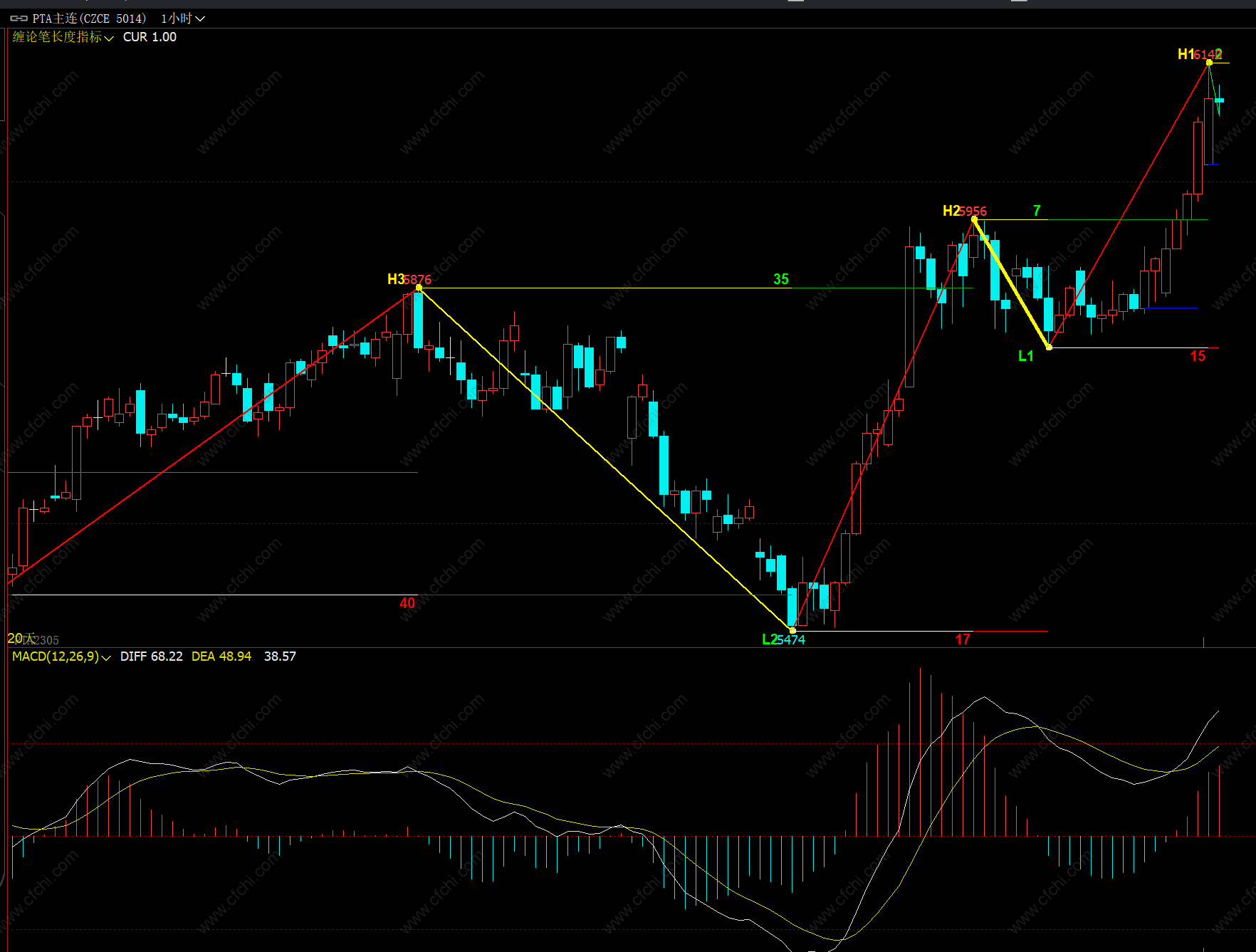The width and height of the screenshot is (1256, 952).
Task: Expand the 缠论笔长度指标 indicator menu
Action: click(63, 37)
